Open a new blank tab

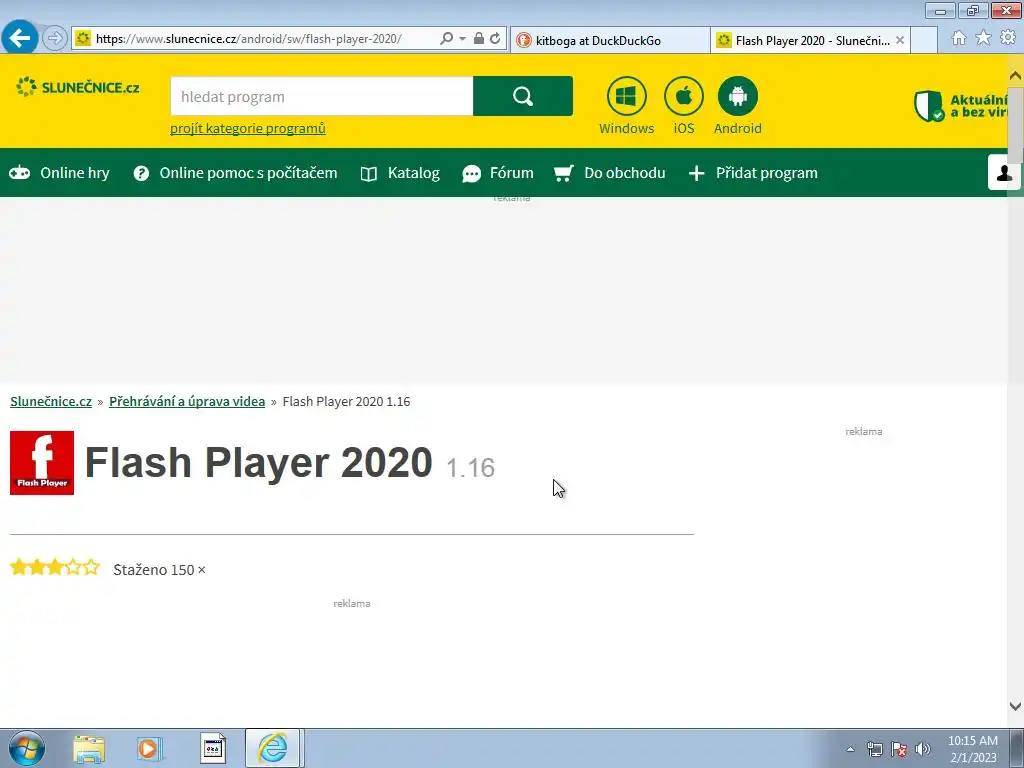(924, 40)
